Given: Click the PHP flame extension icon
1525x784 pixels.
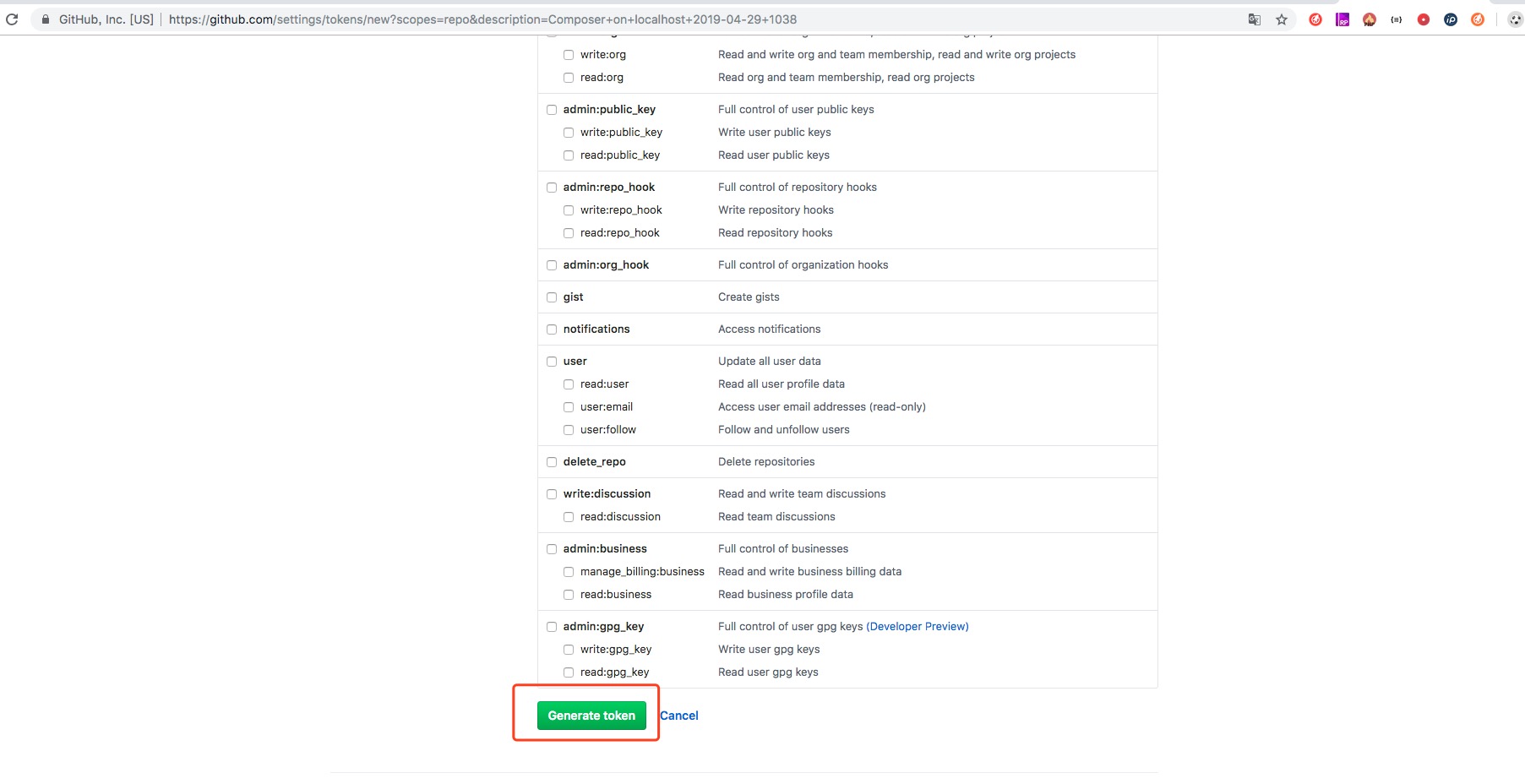Looking at the screenshot, I should 1370,19.
